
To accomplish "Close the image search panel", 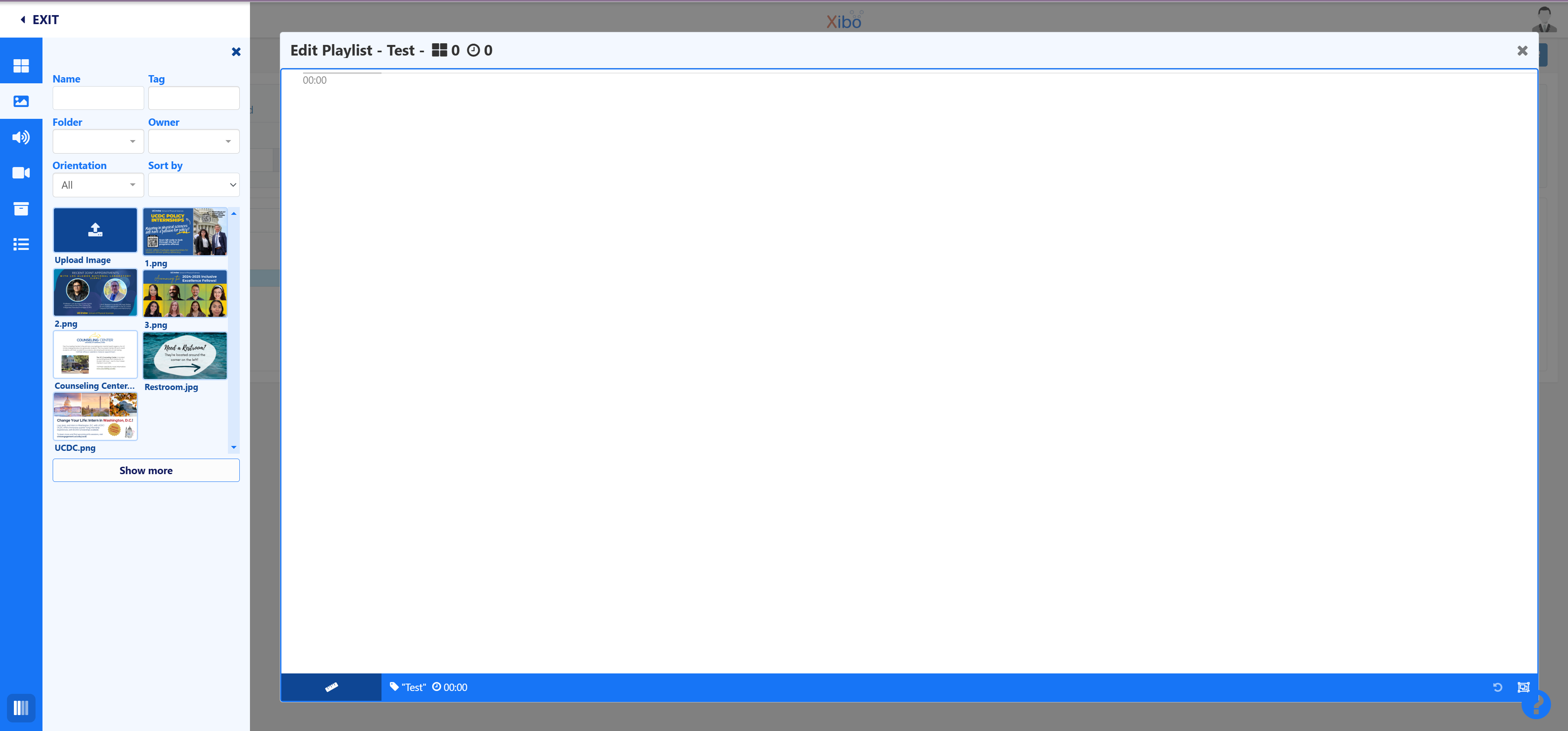I will pyautogui.click(x=236, y=52).
